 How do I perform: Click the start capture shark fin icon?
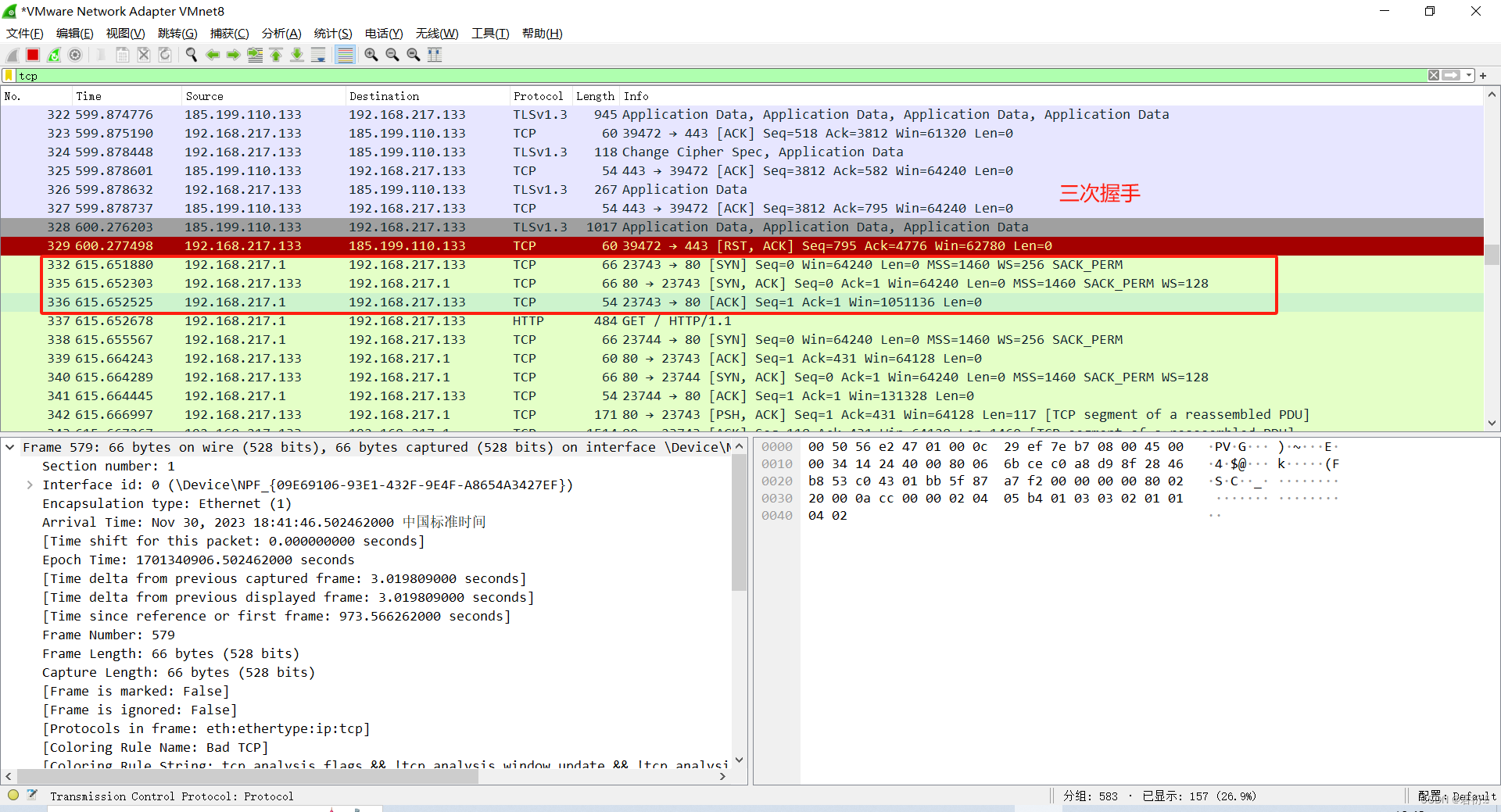pos(13,55)
